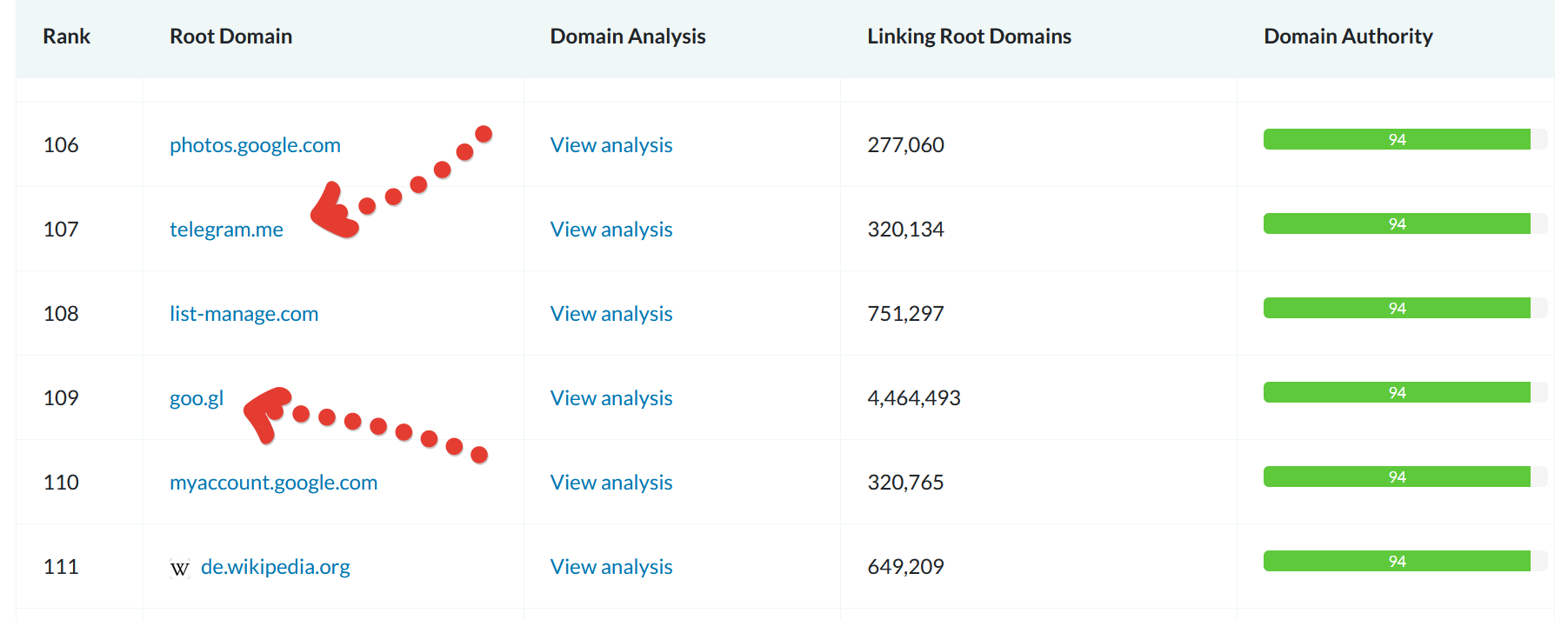Click the Linking Root Domains header
This screenshot has height=620, width=1568.
[969, 37]
